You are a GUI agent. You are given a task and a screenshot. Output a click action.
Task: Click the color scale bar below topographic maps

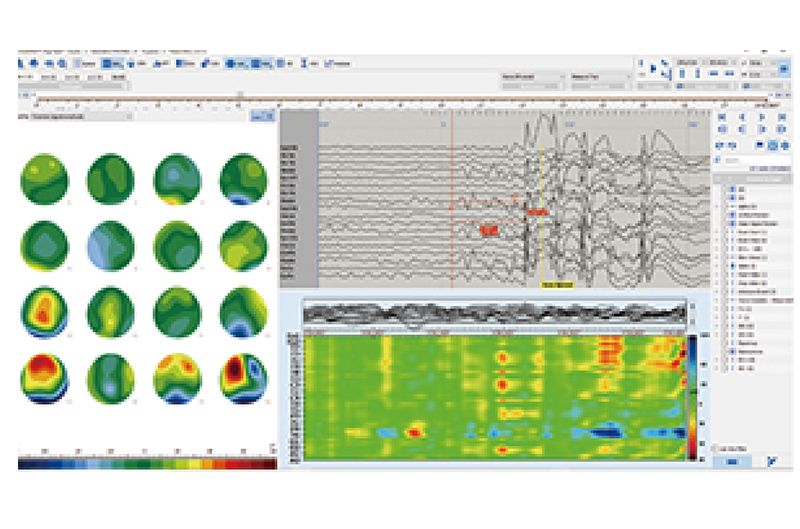click(147, 464)
